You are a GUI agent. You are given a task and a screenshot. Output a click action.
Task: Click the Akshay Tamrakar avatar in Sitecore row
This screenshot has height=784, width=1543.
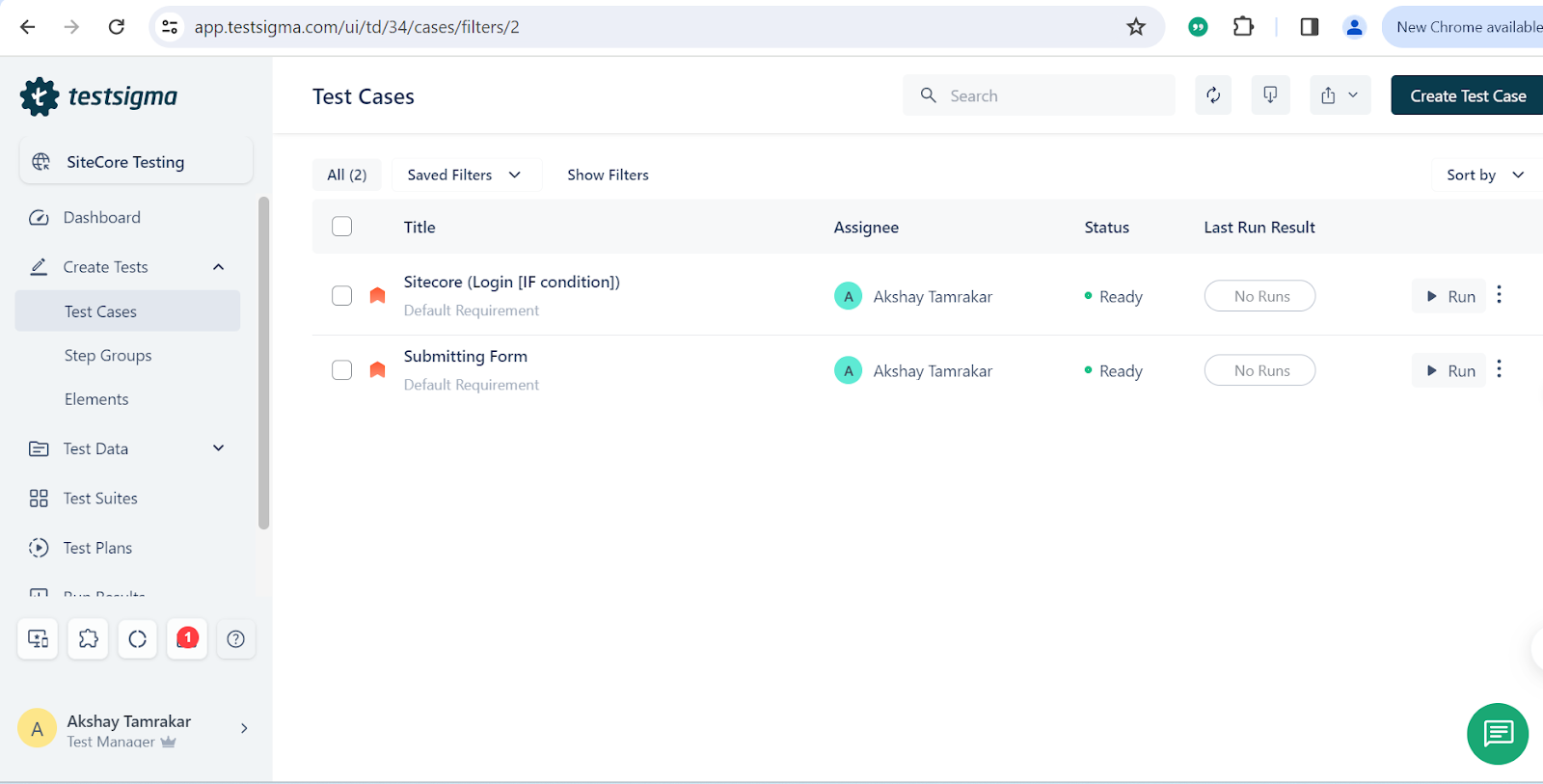click(848, 296)
